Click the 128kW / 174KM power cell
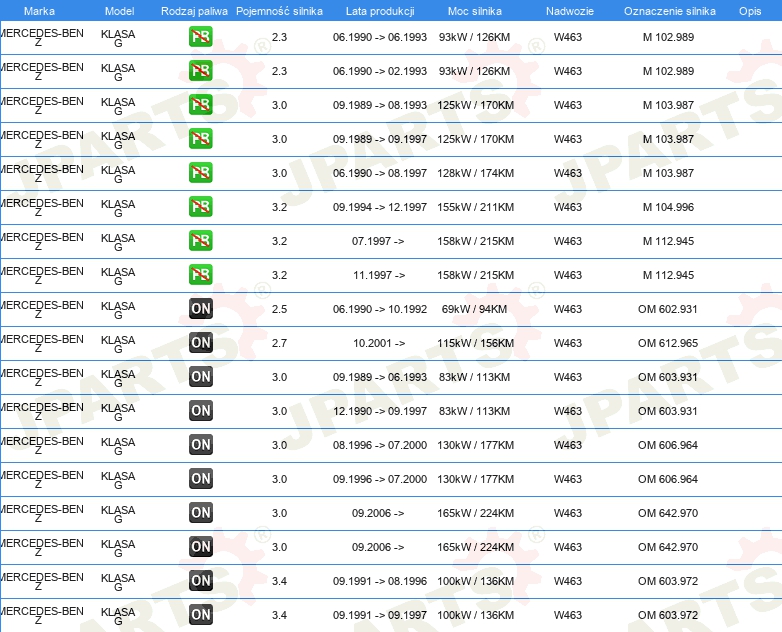 click(475, 173)
